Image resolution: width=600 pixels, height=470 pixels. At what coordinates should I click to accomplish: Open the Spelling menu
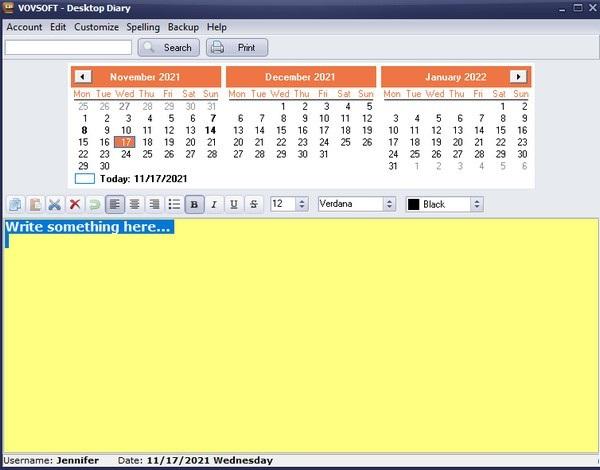pyautogui.click(x=143, y=27)
